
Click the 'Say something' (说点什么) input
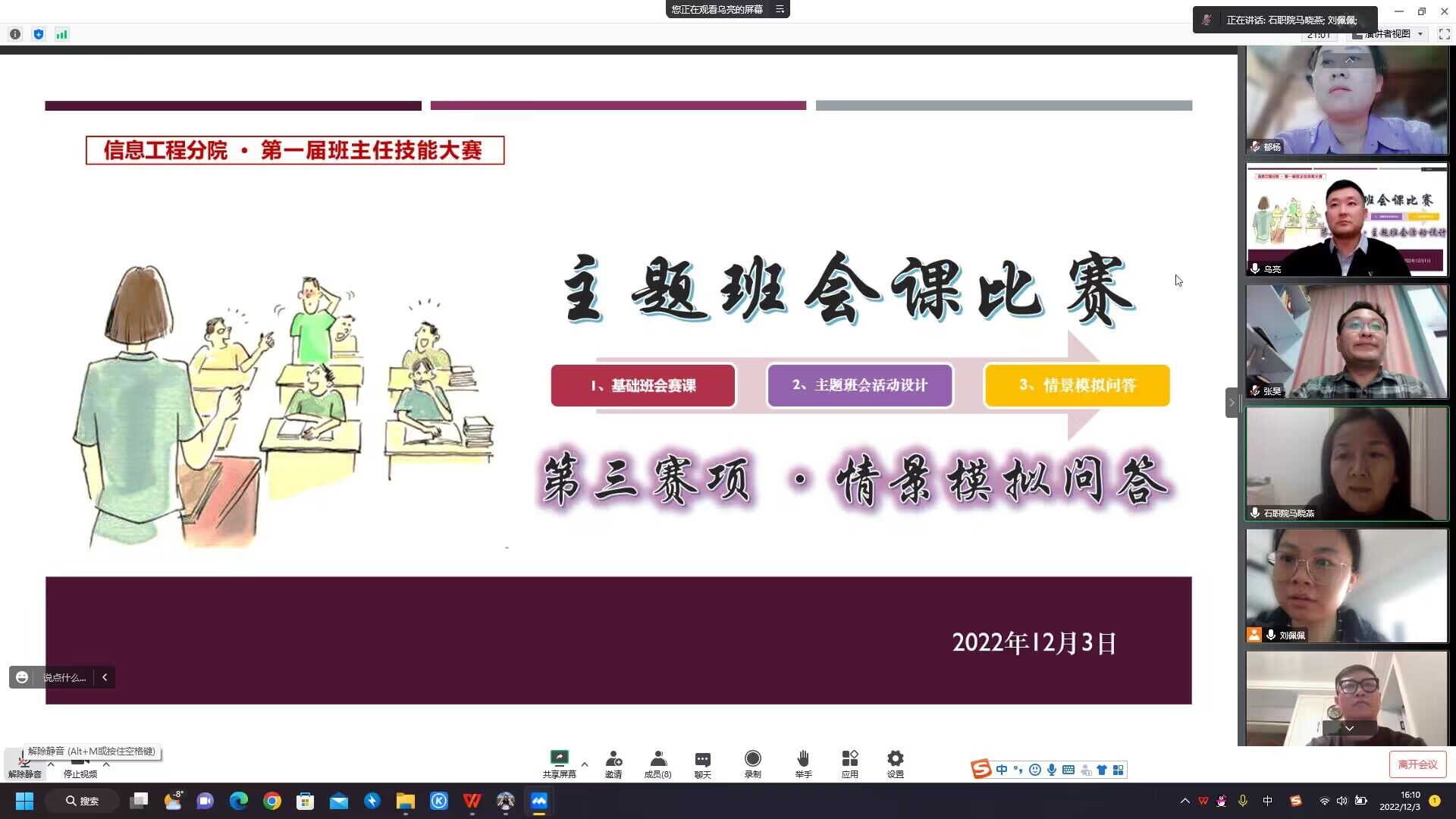(x=64, y=677)
